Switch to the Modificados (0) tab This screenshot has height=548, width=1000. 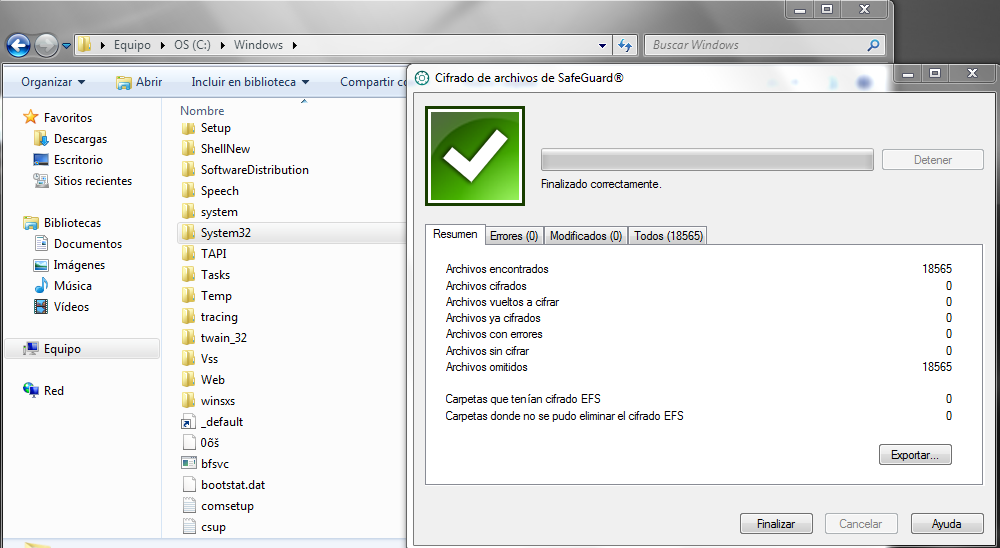coord(585,236)
